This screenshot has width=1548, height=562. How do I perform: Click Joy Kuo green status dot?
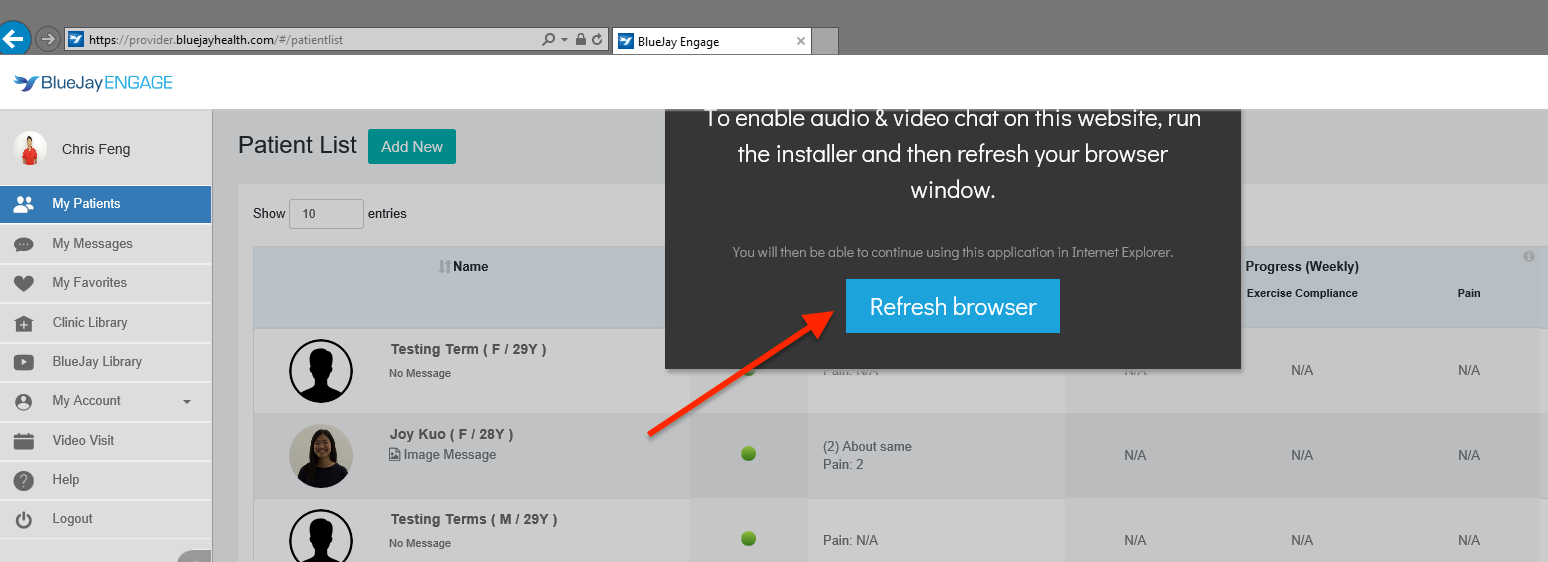pos(748,454)
